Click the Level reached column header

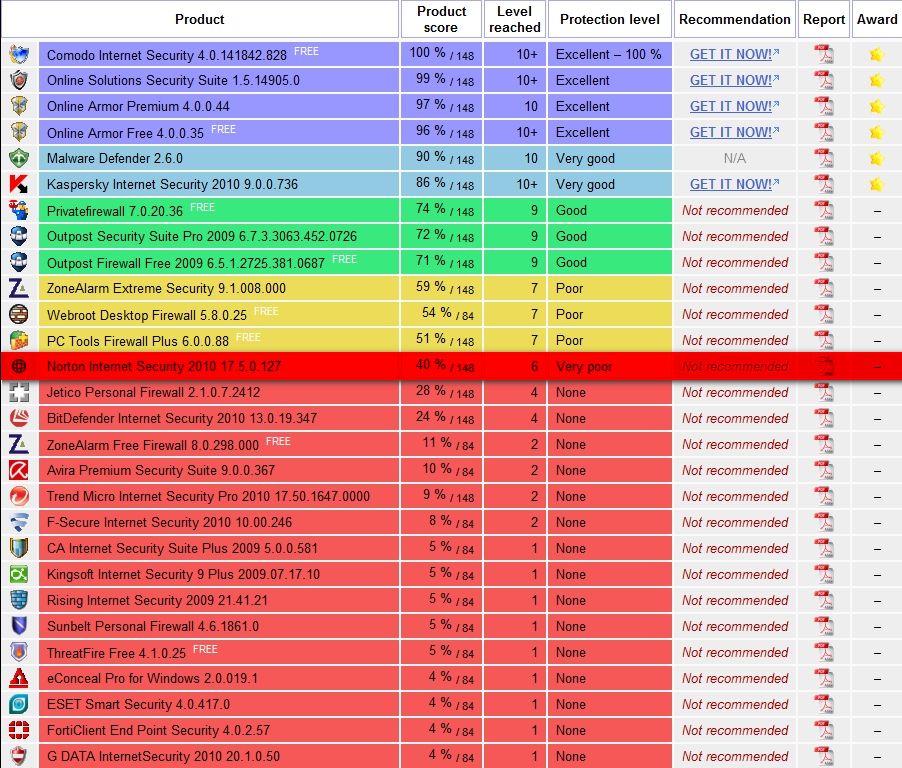point(514,20)
